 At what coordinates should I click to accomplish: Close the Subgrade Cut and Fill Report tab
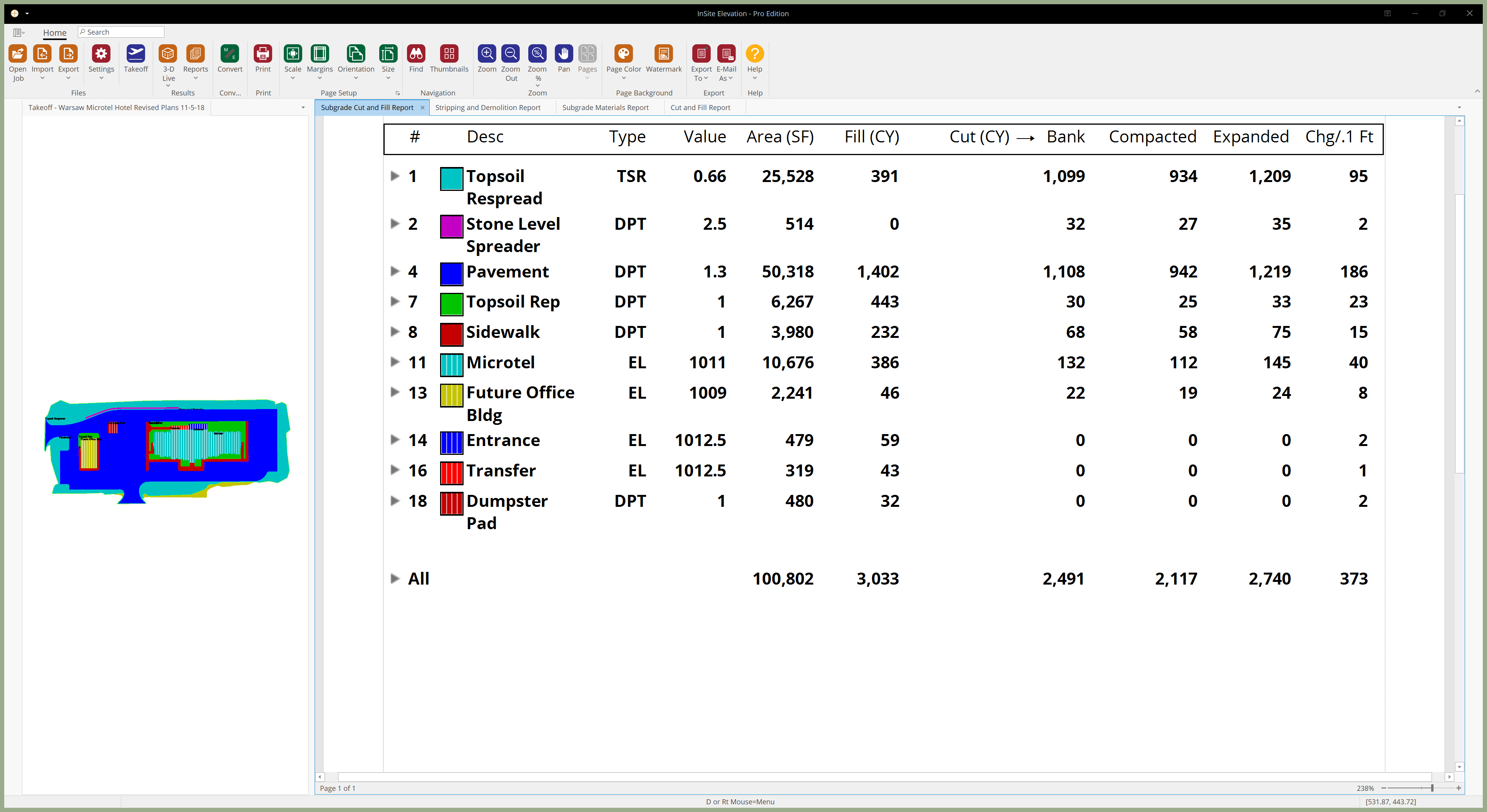click(x=422, y=107)
